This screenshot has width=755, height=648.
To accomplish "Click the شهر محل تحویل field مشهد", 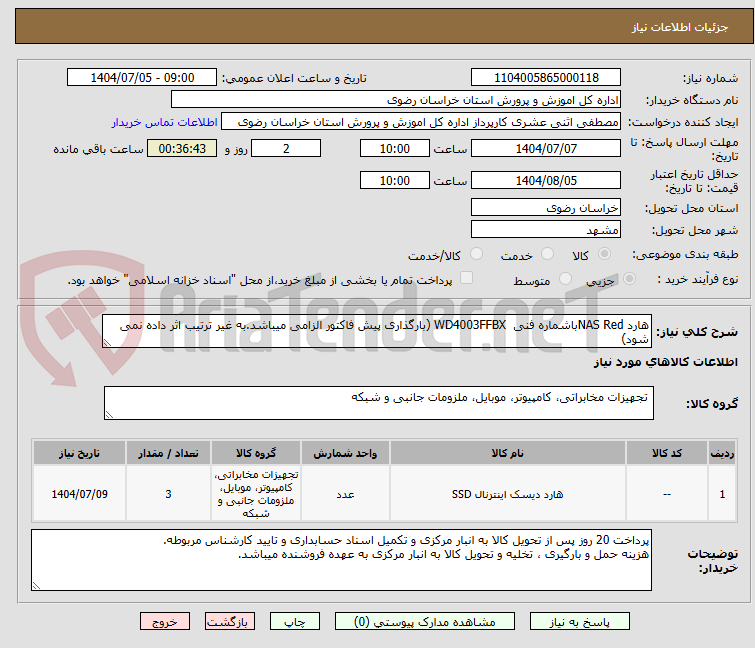I will tap(546, 230).
